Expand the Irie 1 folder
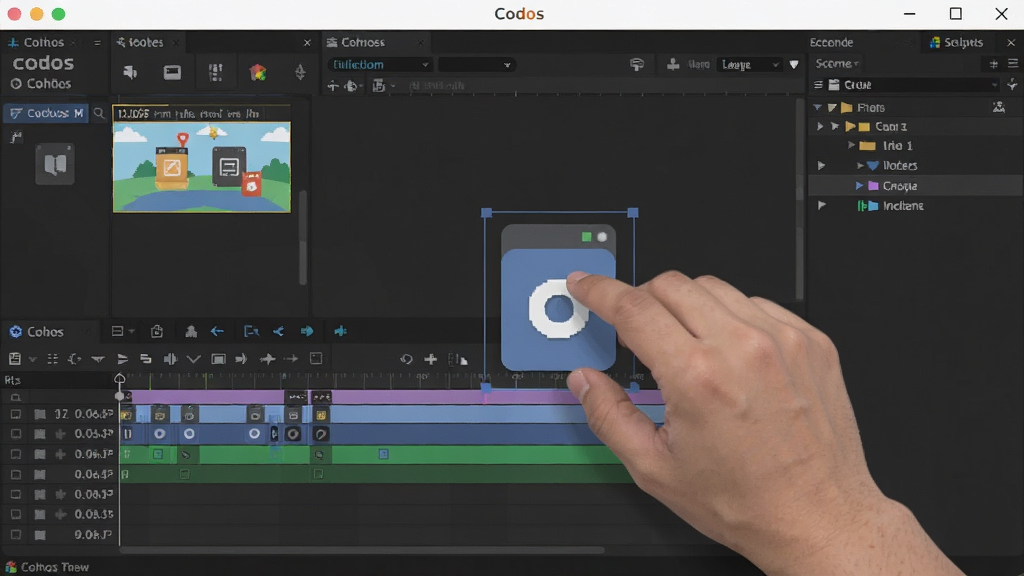1024x576 pixels. point(850,146)
